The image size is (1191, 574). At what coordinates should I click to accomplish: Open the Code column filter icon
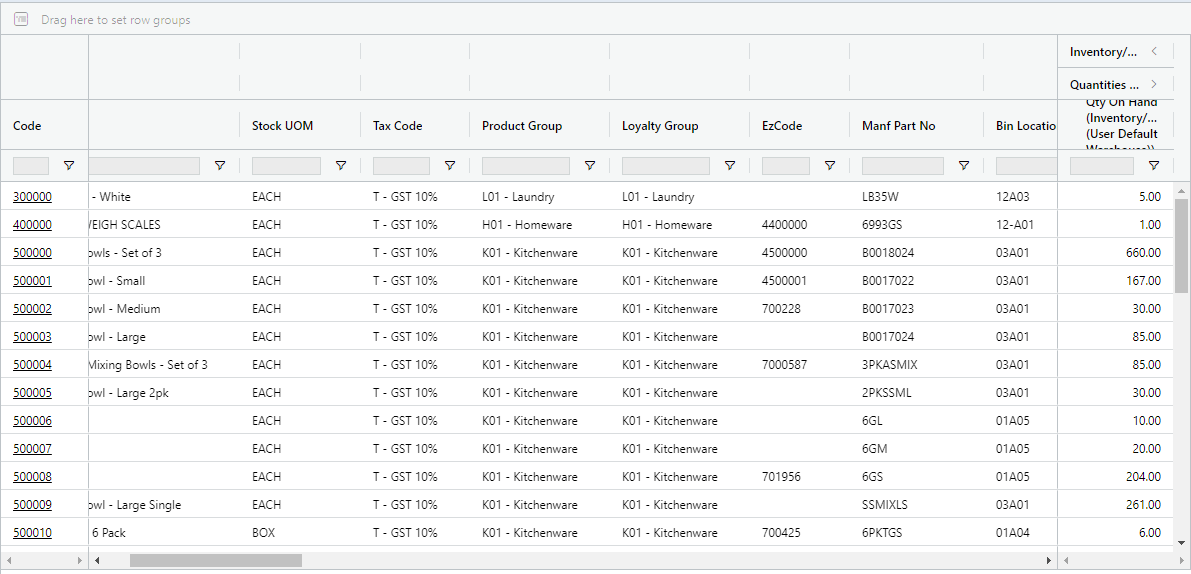coord(69,166)
